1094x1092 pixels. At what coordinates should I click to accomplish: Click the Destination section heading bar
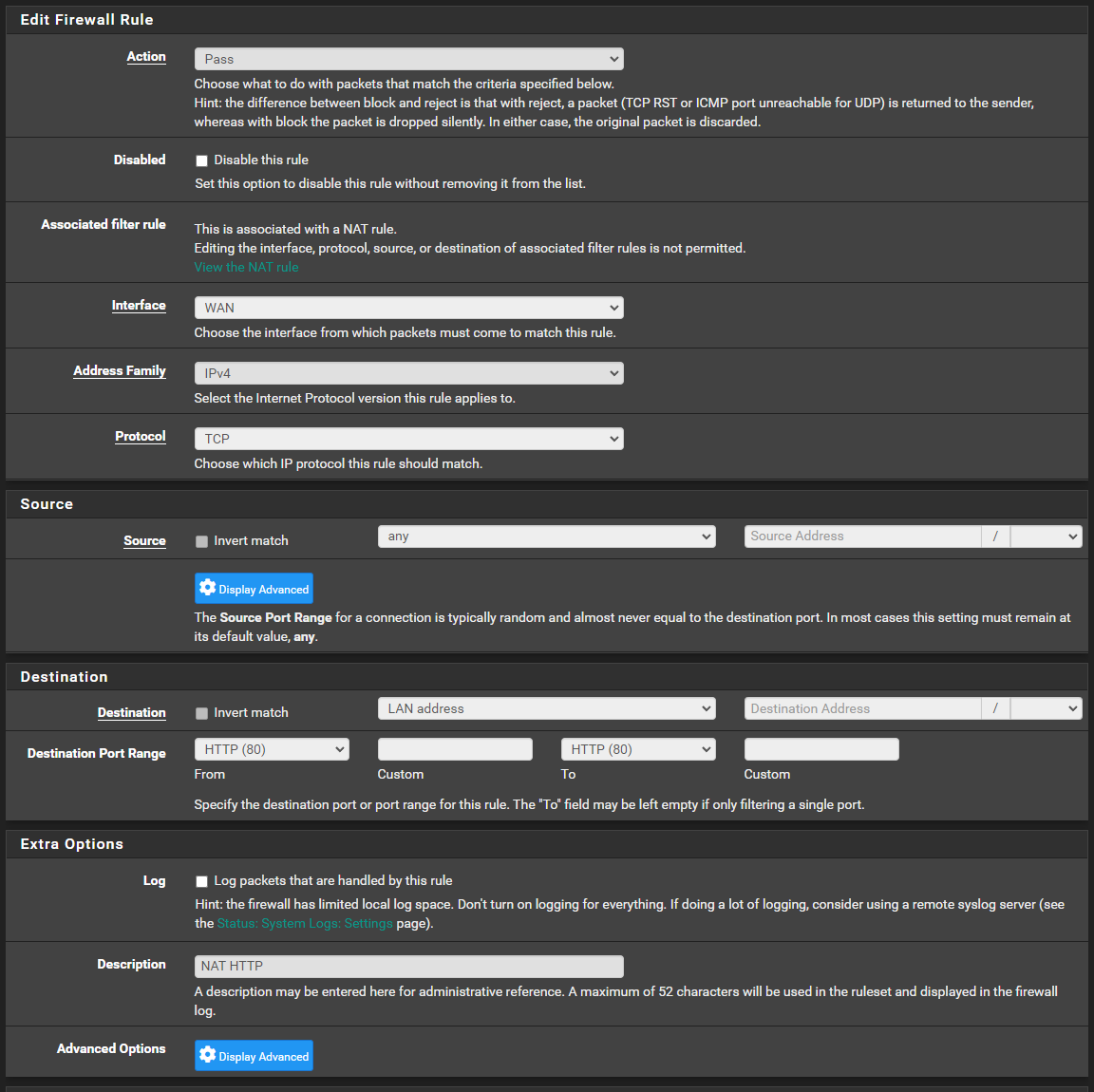(x=547, y=677)
